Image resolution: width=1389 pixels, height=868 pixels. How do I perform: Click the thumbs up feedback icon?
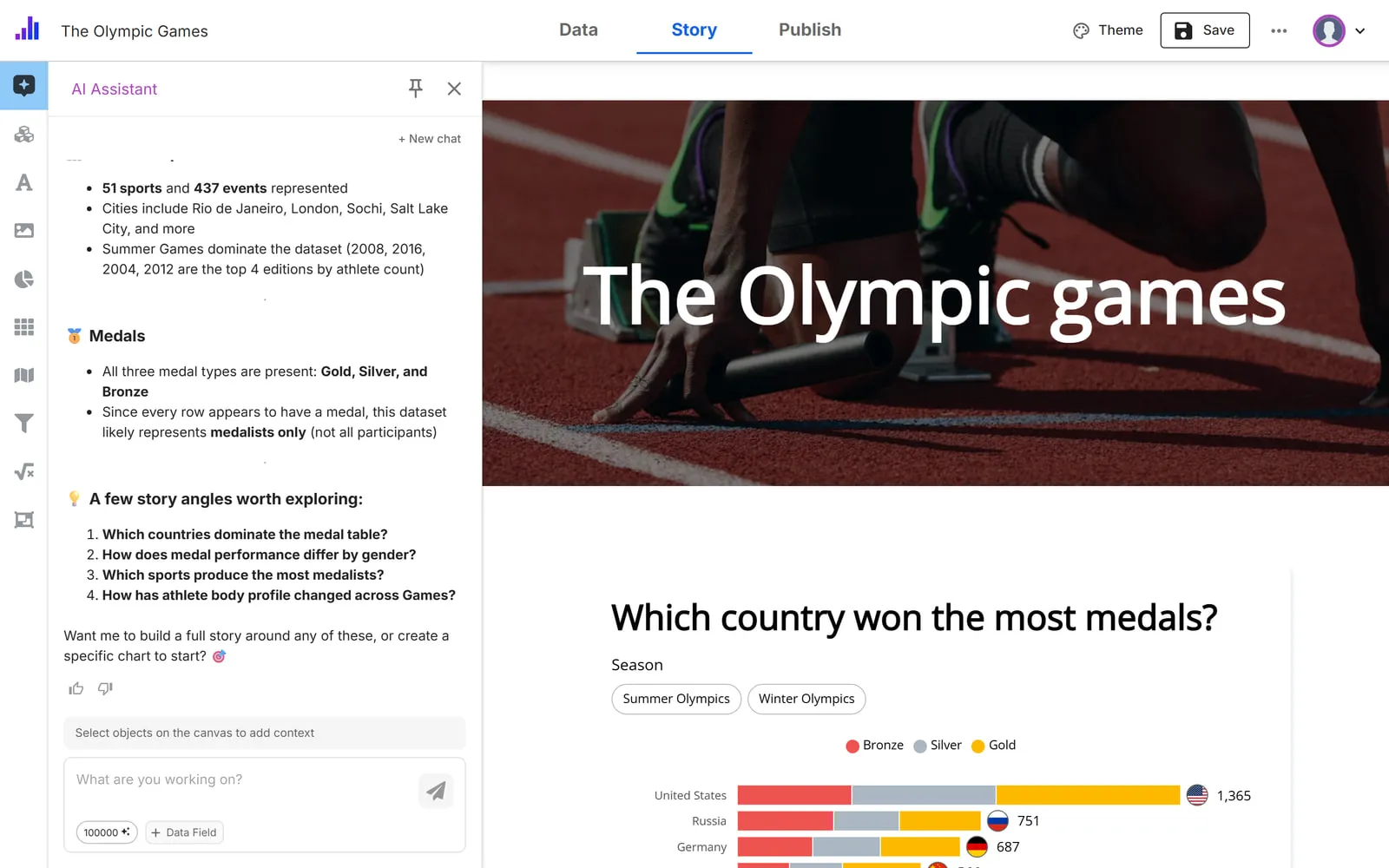(76, 688)
